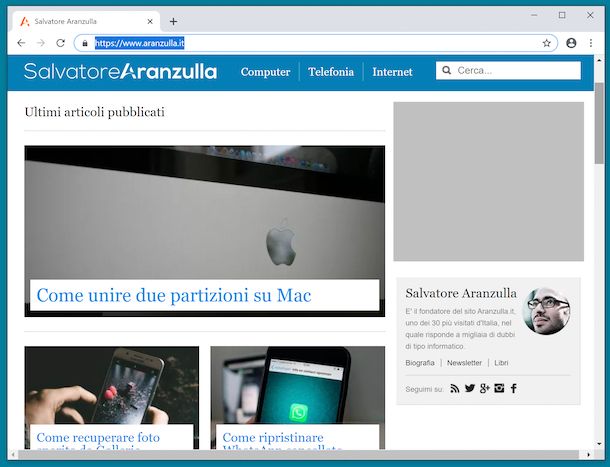610x467 pixels.
Task: Open article Come recuperare foto
Action: [98, 438]
